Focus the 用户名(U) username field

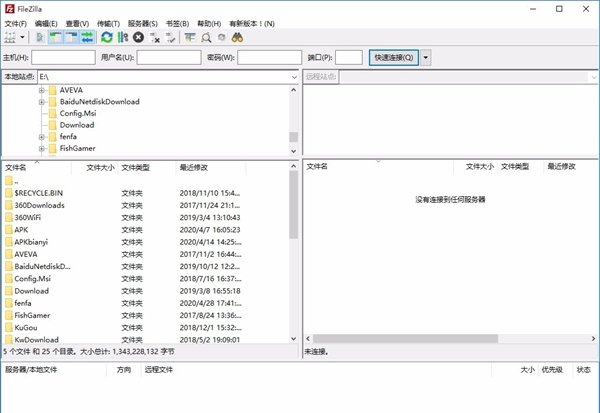click(169, 57)
